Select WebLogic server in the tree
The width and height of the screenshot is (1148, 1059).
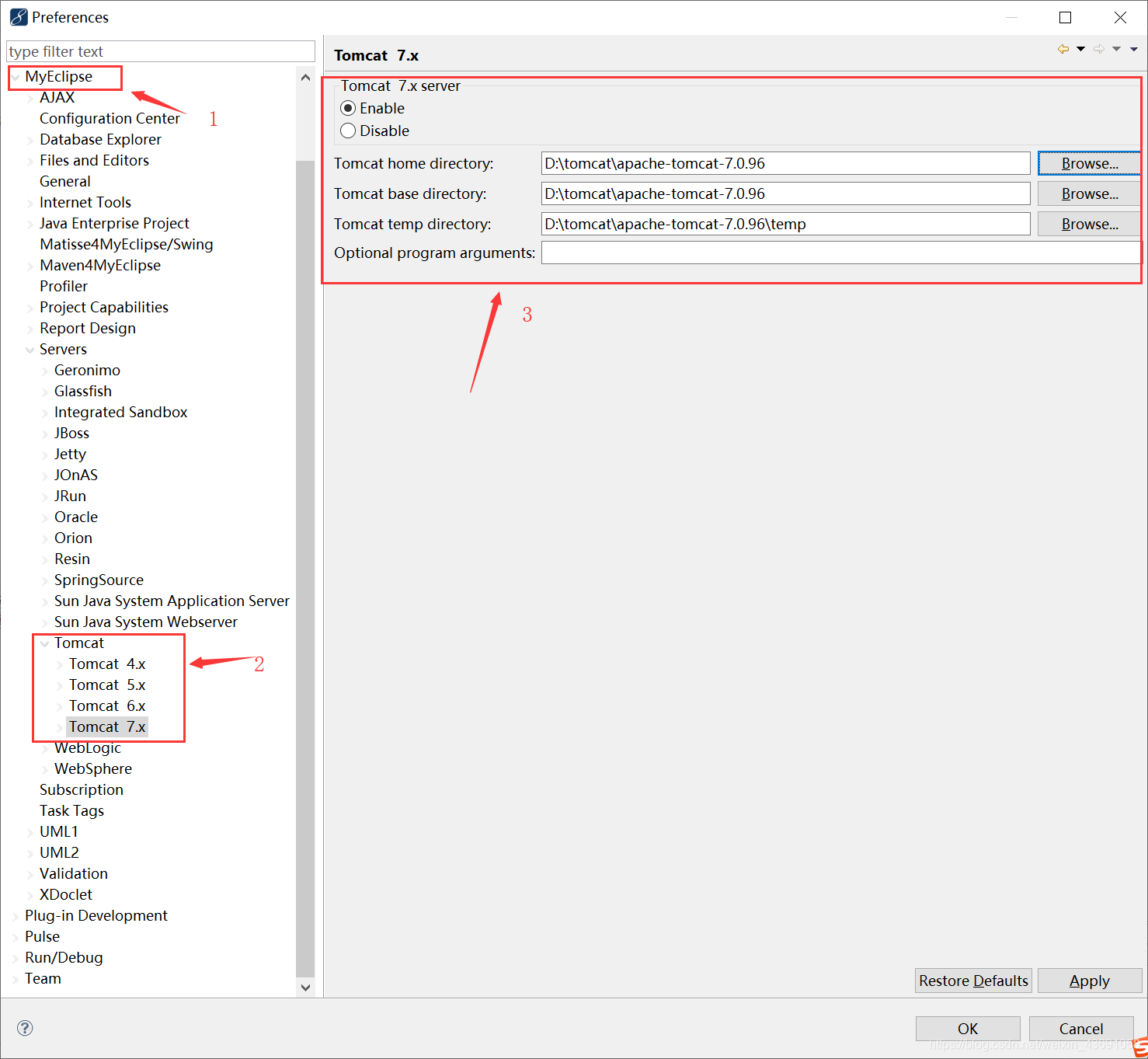(x=87, y=747)
